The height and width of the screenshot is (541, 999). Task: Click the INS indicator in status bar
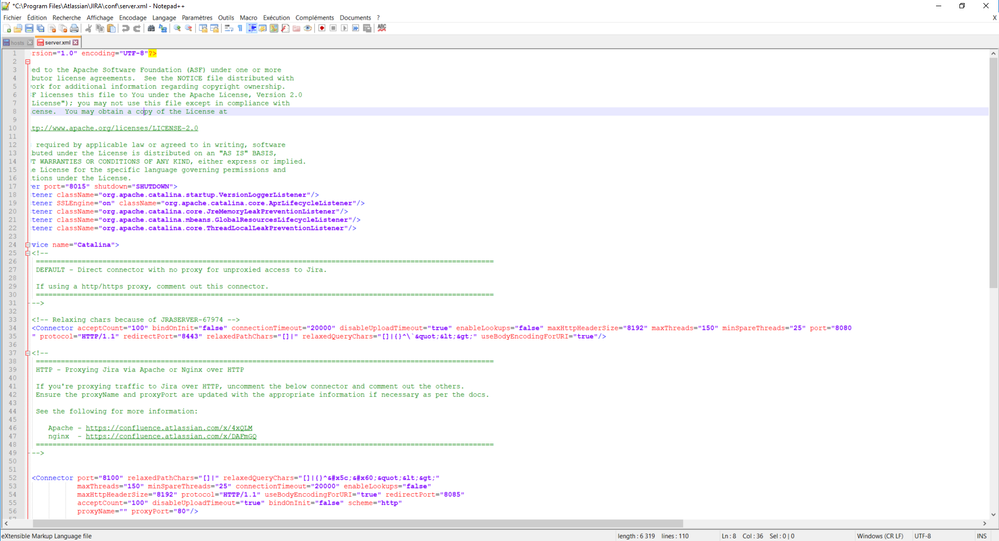coord(981,536)
